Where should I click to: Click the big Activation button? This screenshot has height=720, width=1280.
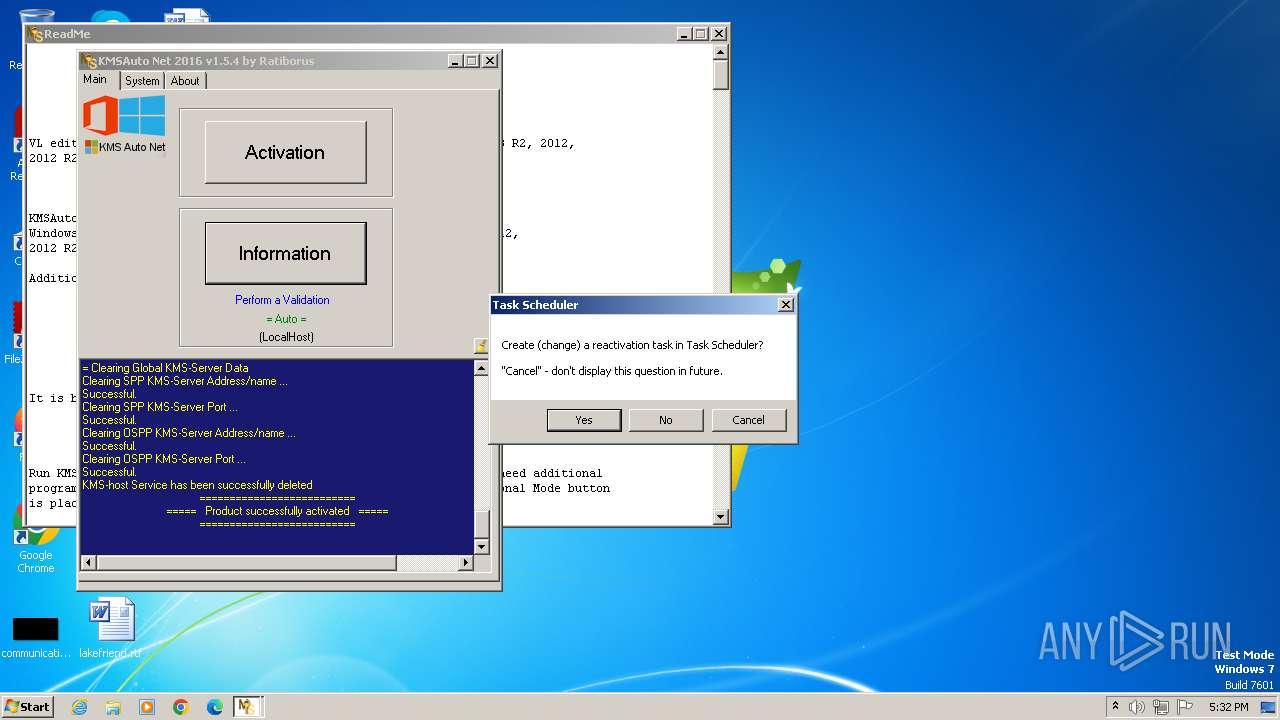point(285,152)
